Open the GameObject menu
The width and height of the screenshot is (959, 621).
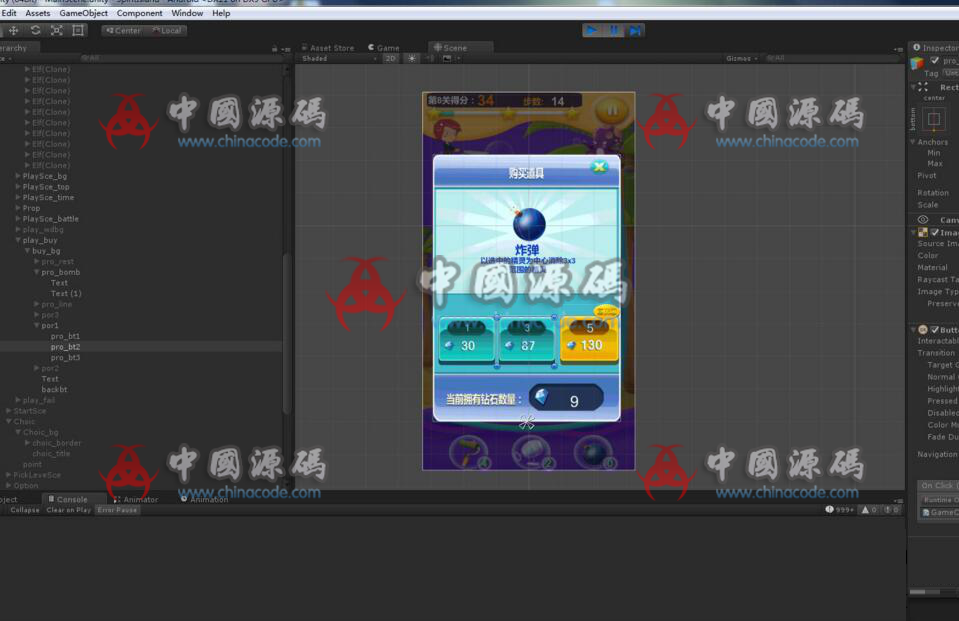83,13
